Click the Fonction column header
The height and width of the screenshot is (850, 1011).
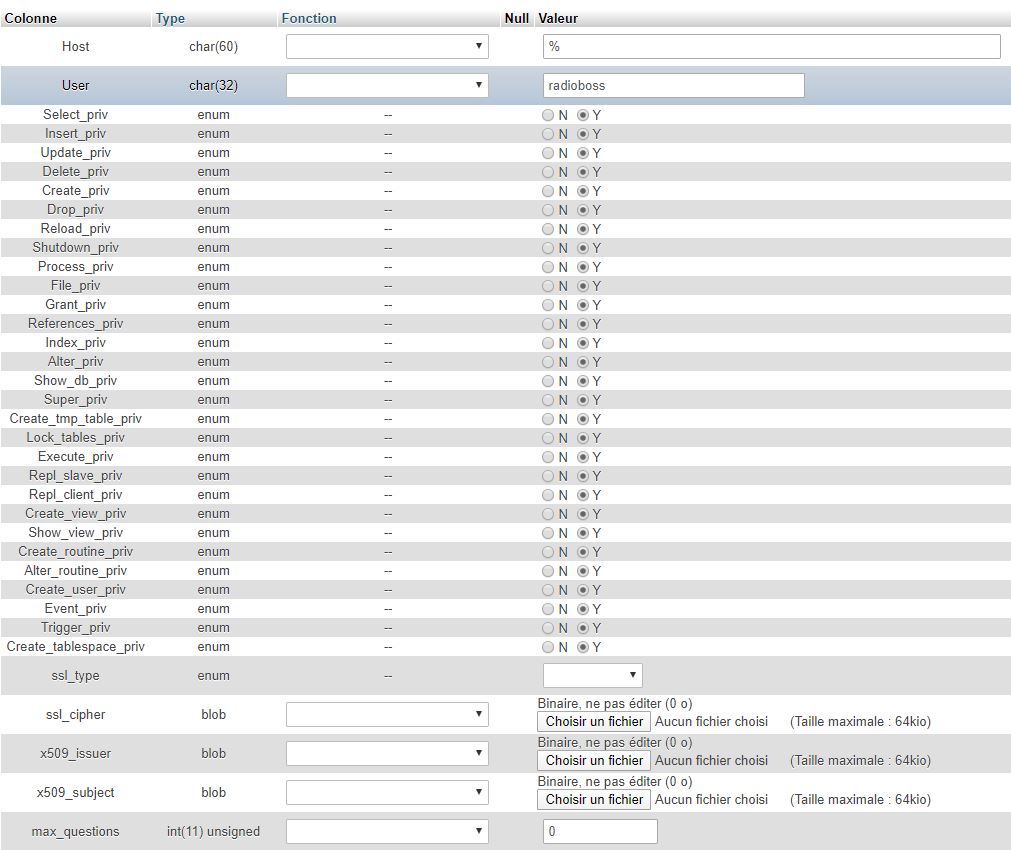(309, 18)
